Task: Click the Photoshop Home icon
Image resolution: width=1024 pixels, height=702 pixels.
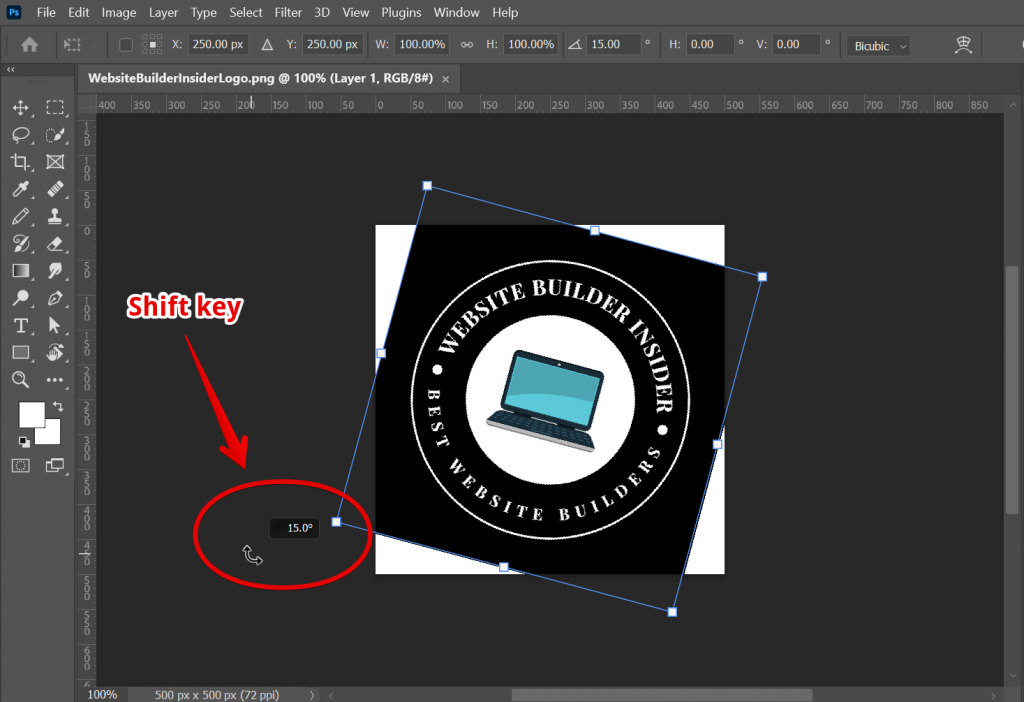Action: click(30, 44)
